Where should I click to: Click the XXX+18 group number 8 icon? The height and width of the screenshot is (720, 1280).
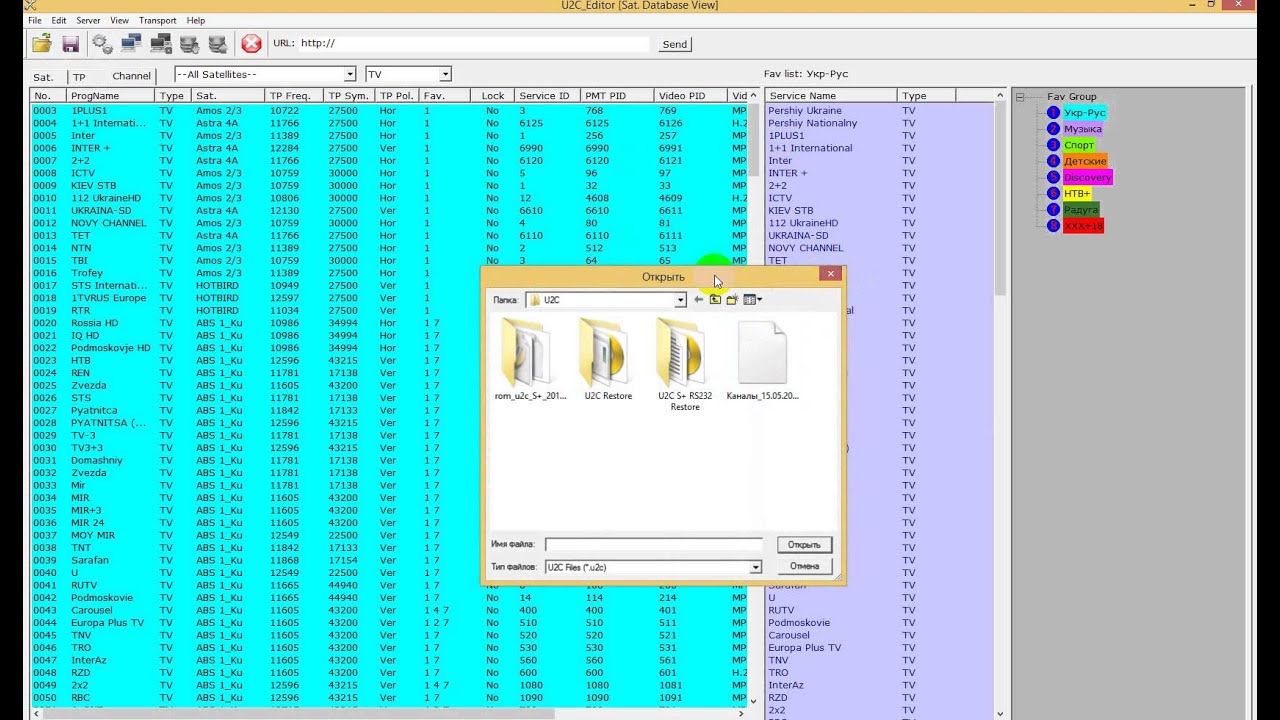click(1053, 226)
